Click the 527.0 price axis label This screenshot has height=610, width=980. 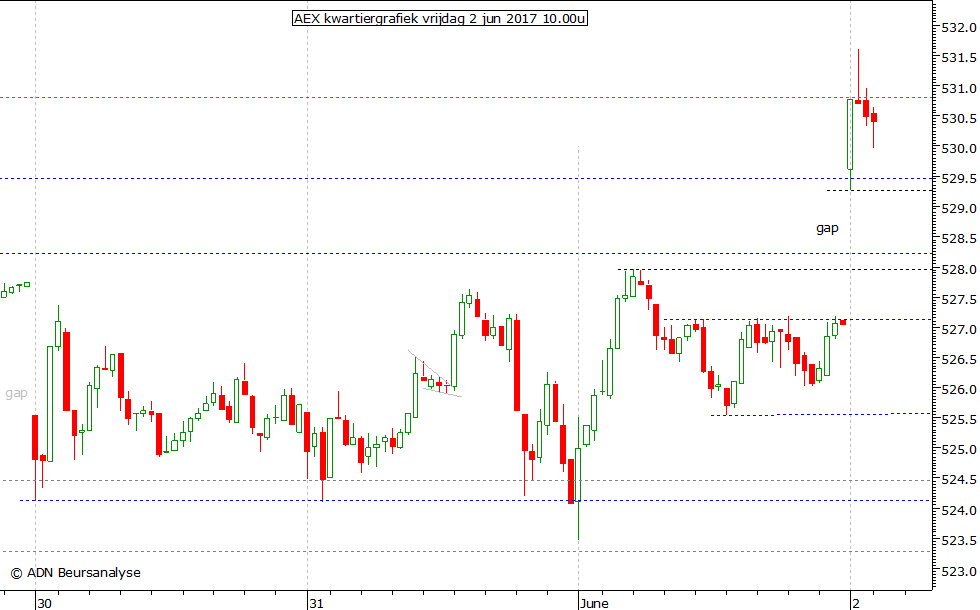coord(959,329)
